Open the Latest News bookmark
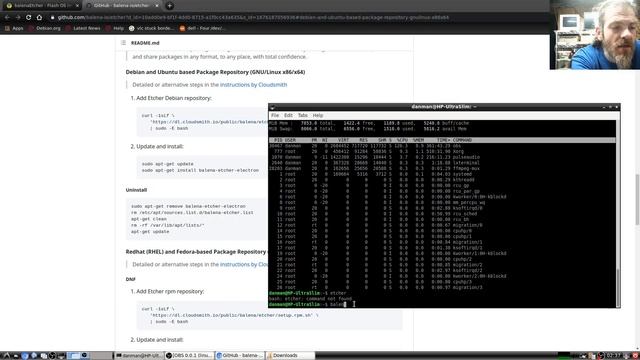 pos(82,28)
